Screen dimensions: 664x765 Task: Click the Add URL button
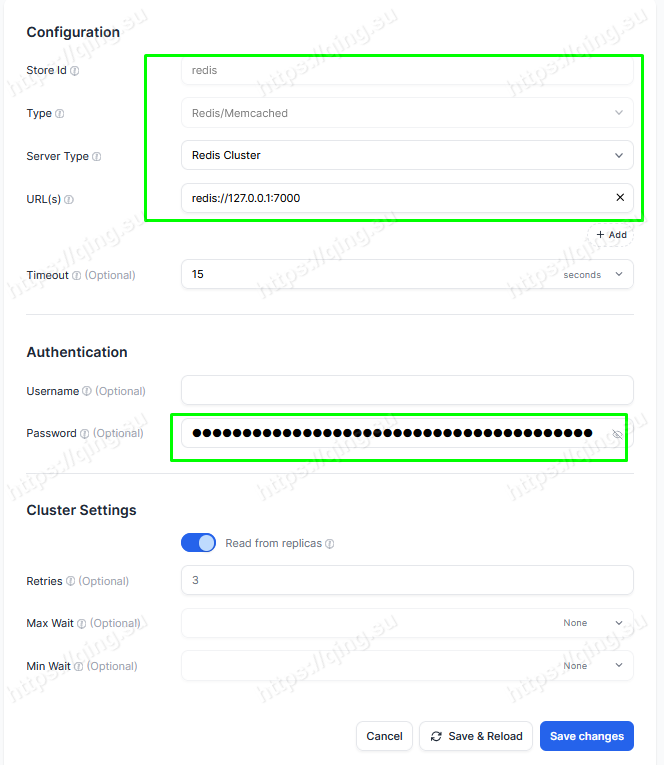coord(611,235)
